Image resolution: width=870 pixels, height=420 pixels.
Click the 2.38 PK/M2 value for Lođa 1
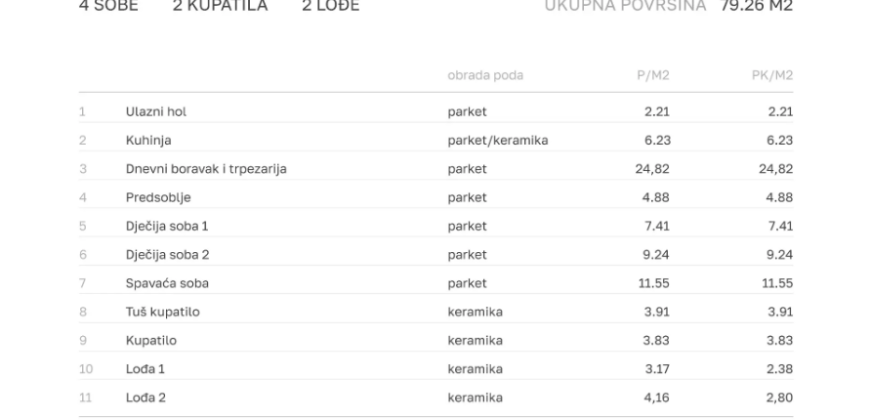pos(780,369)
